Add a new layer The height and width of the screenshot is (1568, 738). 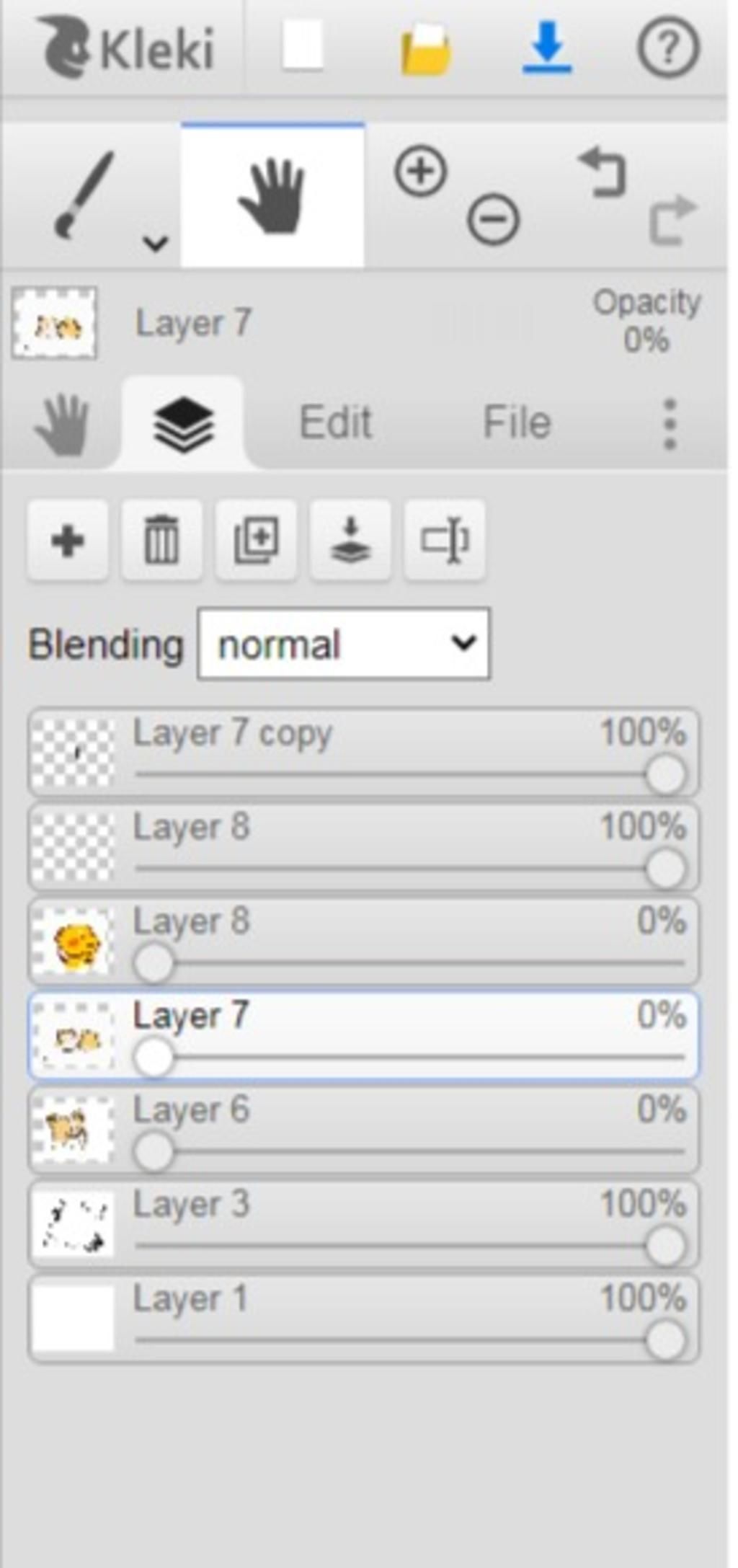68,541
